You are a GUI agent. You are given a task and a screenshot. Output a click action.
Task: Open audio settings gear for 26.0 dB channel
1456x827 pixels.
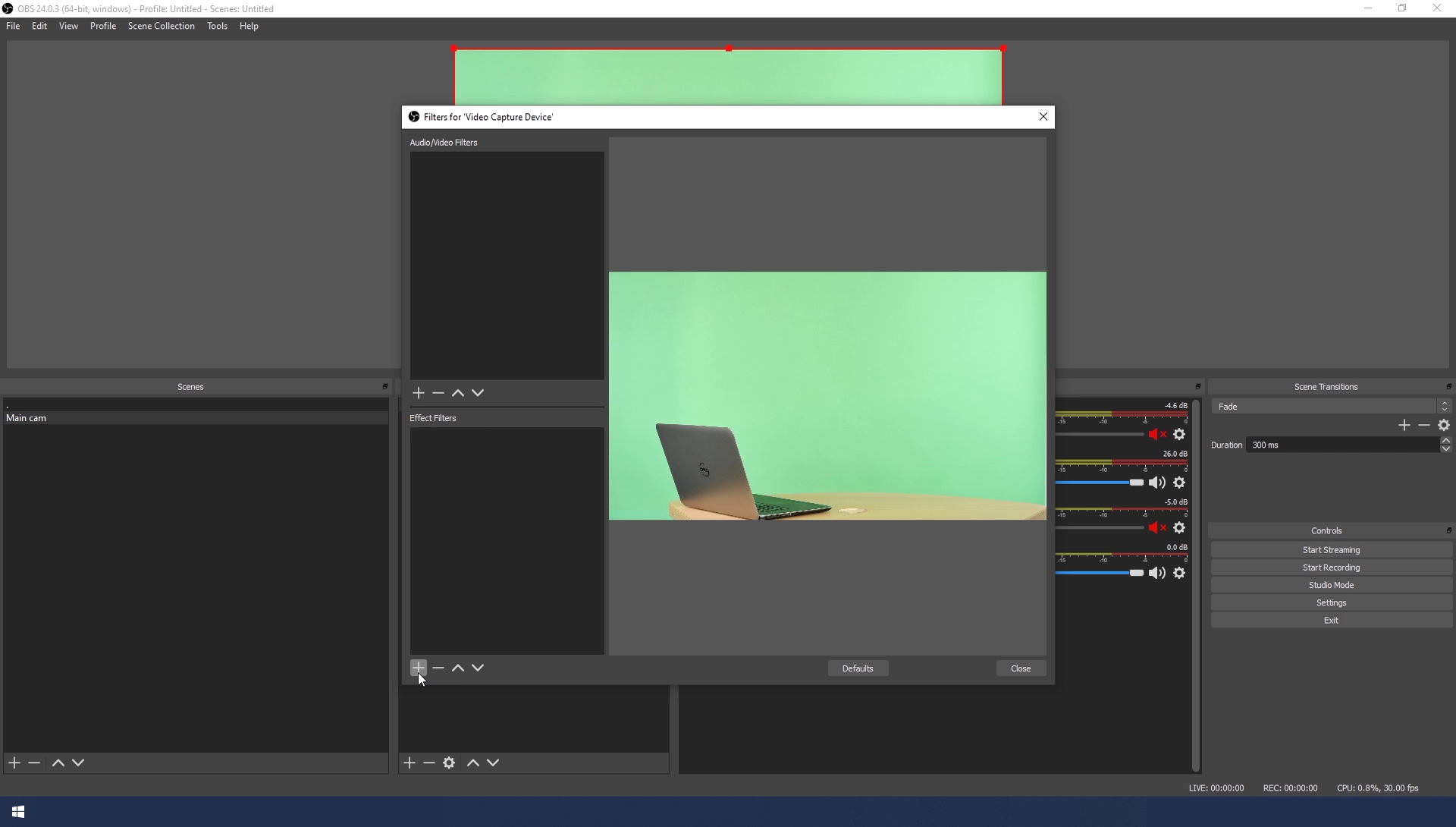coord(1179,483)
